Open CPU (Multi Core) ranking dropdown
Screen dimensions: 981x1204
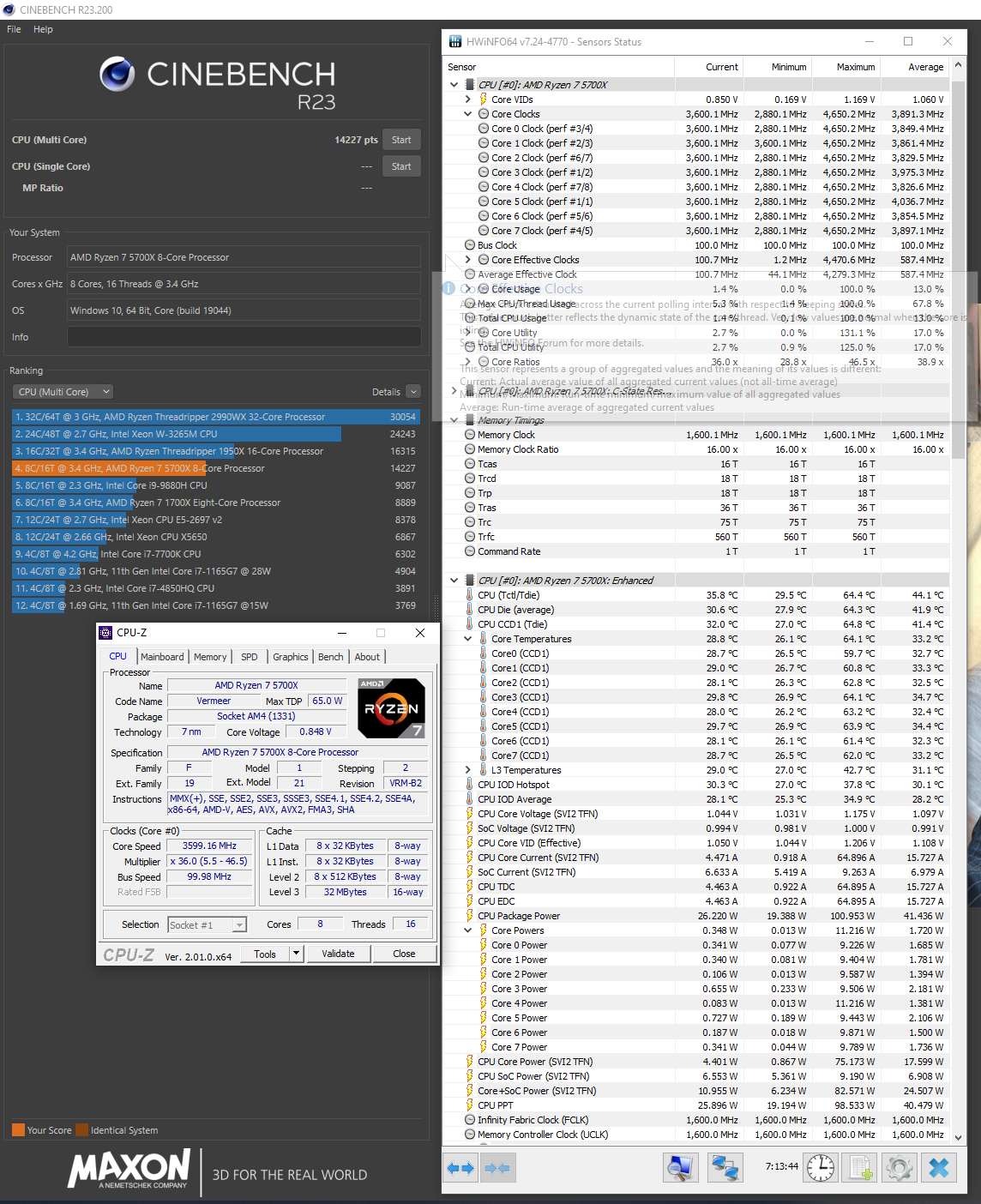pos(63,392)
